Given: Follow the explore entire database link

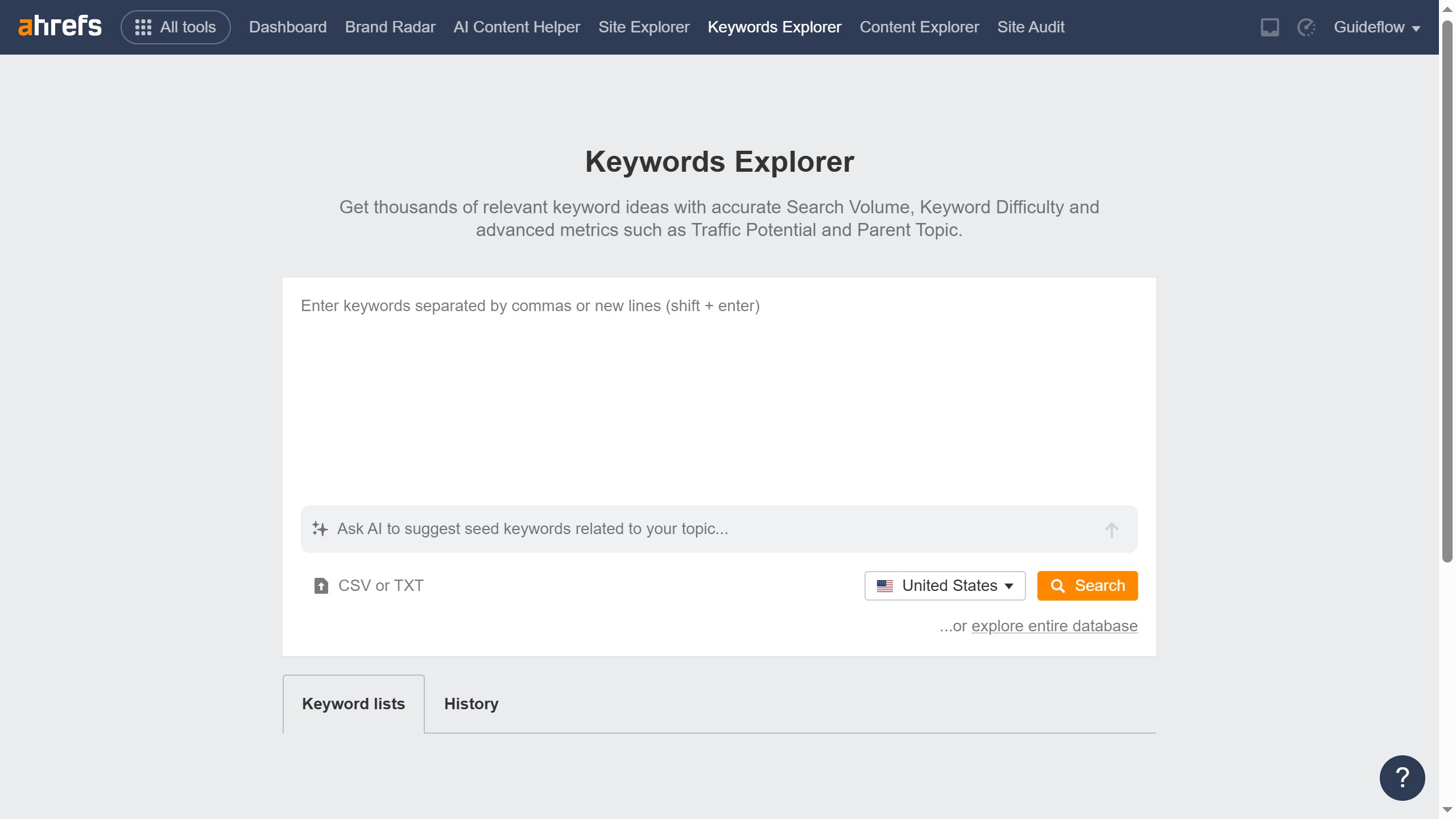Looking at the screenshot, I should point(1054,626).
